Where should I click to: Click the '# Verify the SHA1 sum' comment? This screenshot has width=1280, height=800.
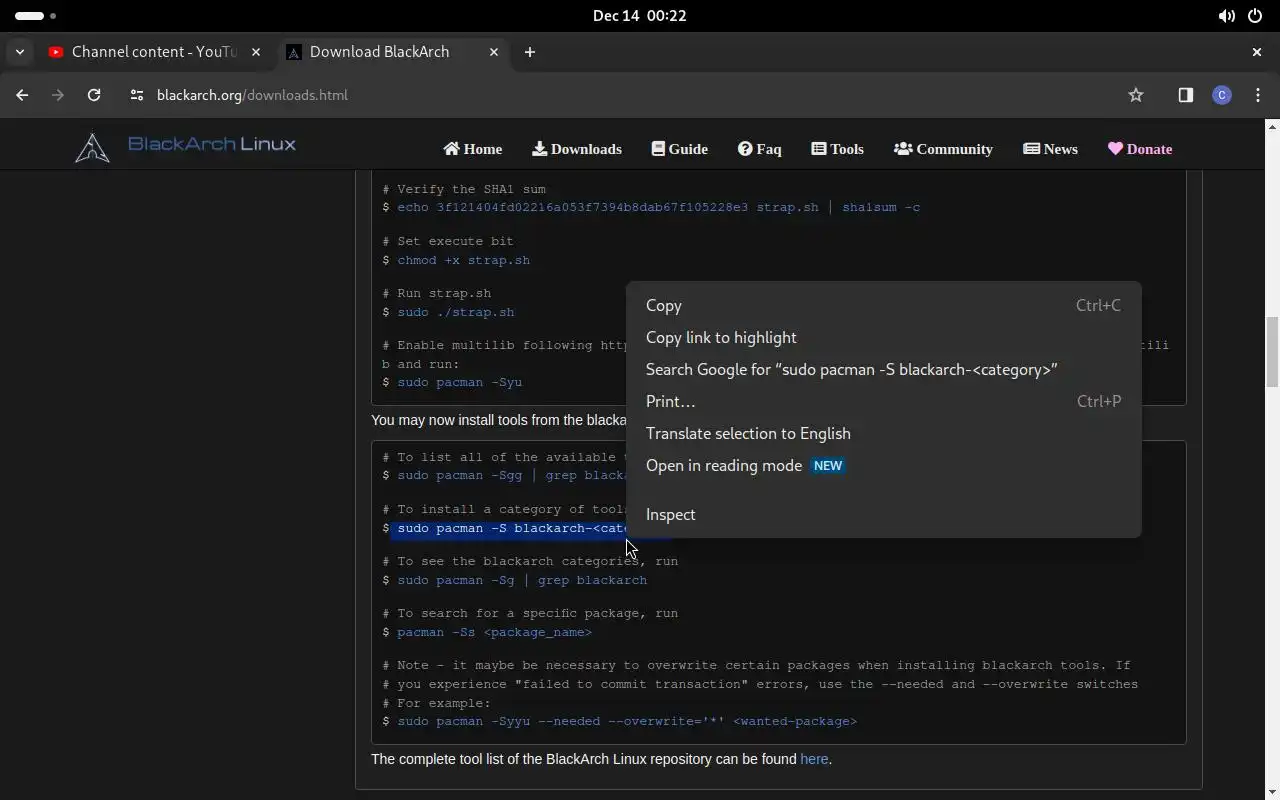[x=464, y=189]
